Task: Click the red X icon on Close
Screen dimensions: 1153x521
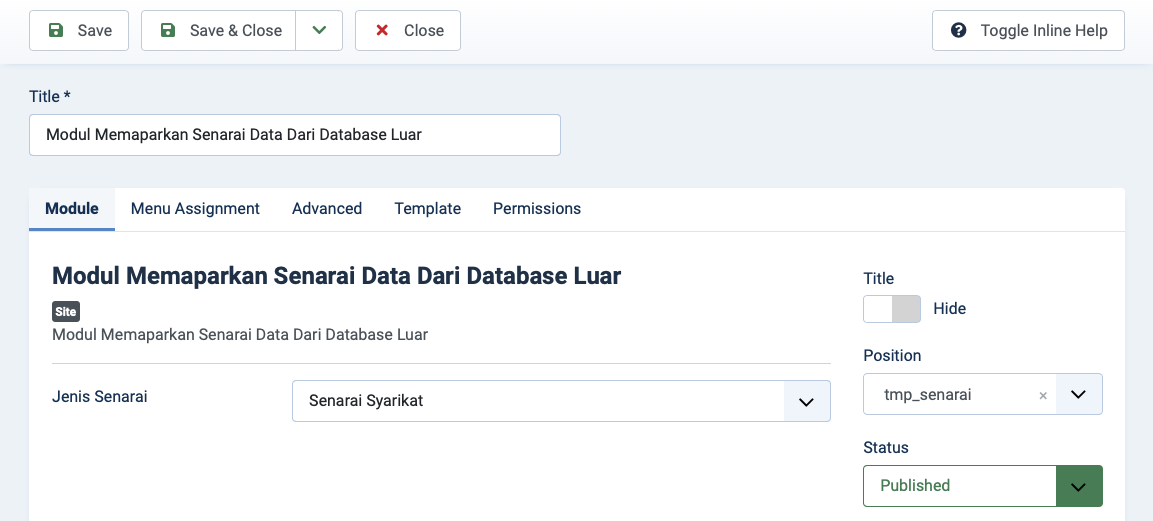Action: (382, 31)
